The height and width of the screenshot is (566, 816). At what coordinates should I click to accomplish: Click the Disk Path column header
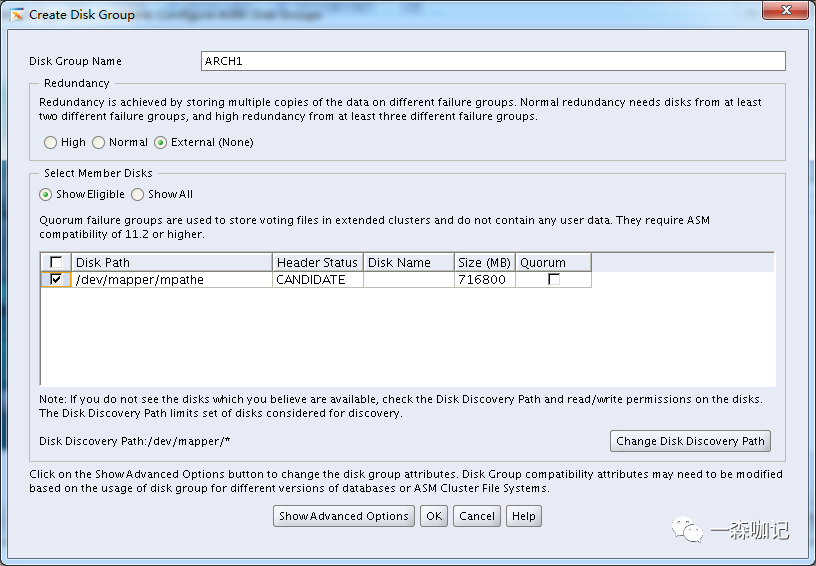[x=172, y=262]
